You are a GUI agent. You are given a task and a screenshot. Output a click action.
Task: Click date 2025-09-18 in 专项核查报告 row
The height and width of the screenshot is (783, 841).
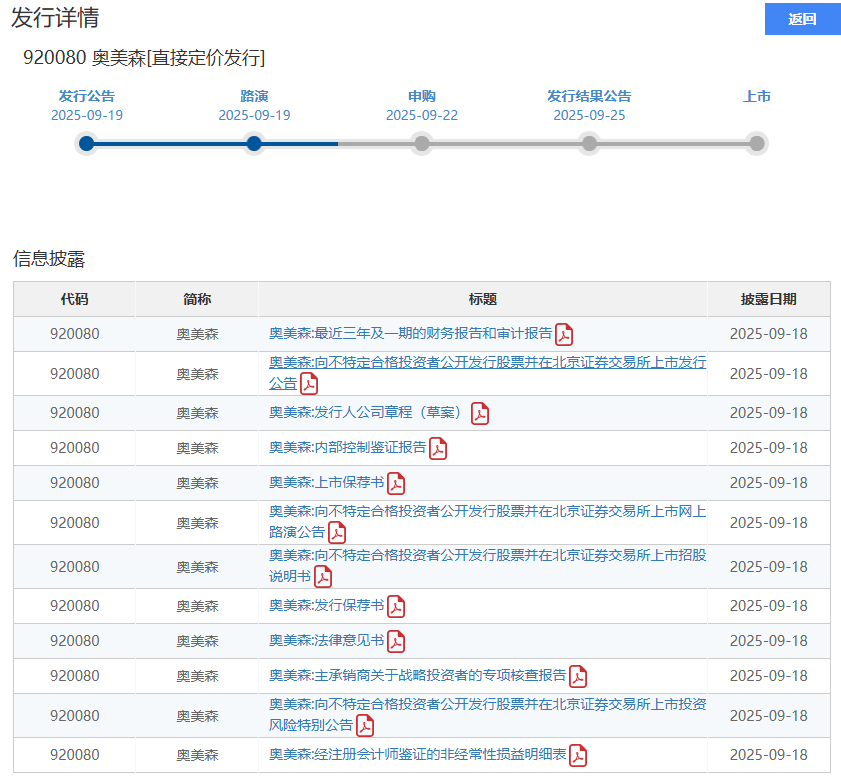click(769, 676)
